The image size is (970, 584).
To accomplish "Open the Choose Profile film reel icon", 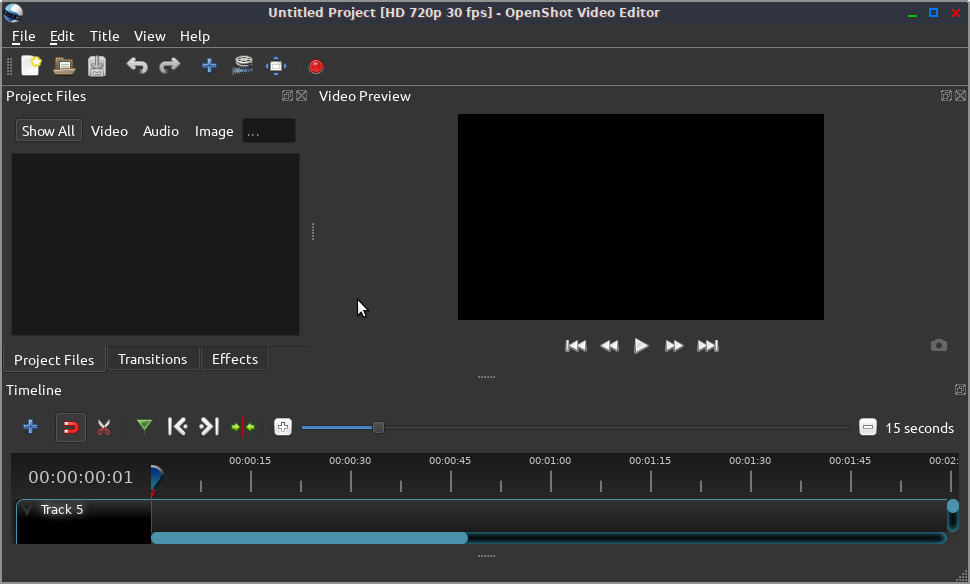I will tap(242, 66).
